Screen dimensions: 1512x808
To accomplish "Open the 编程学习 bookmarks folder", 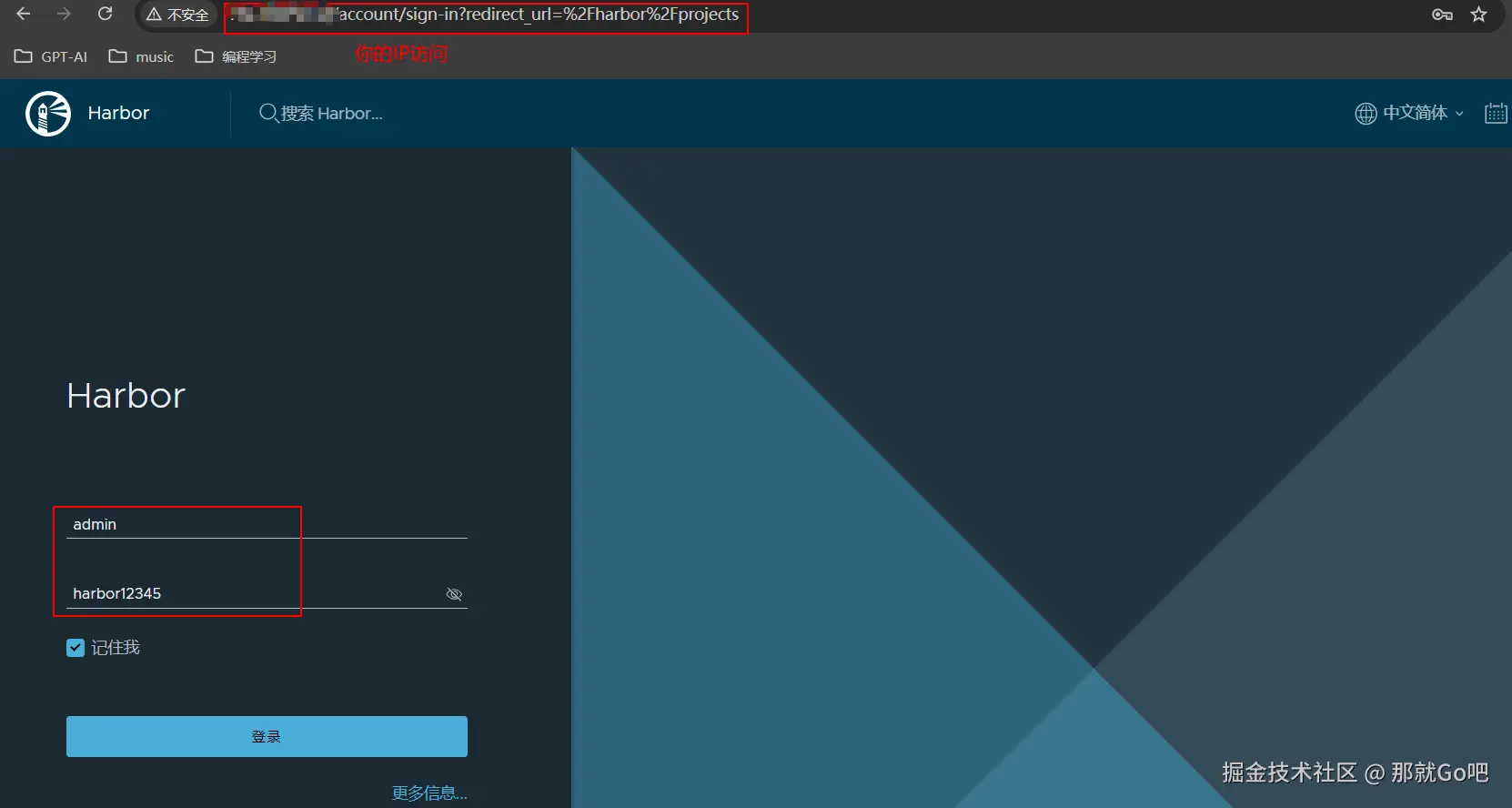I will 236,56.
